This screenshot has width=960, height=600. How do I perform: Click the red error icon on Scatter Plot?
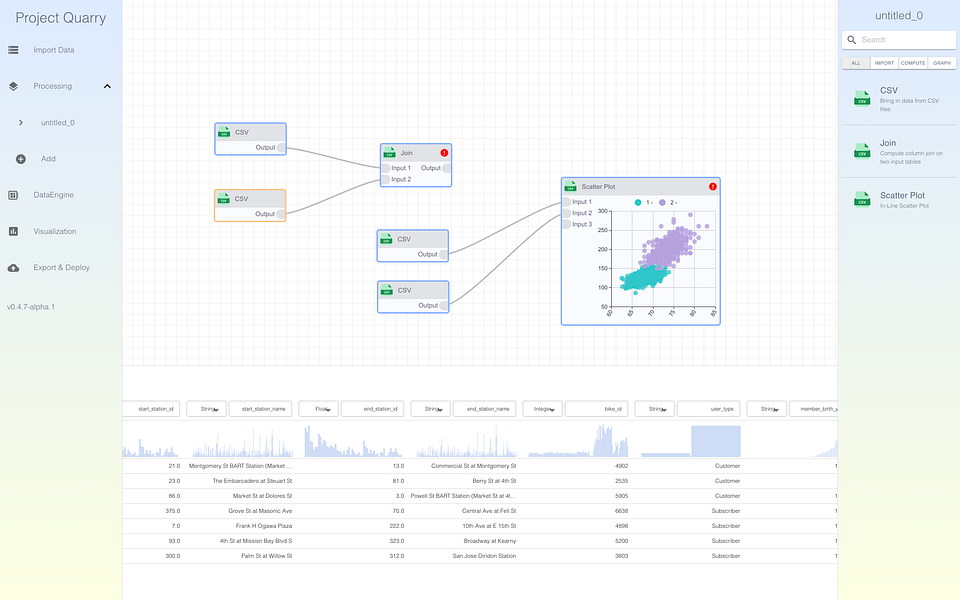tap(713, 187)
